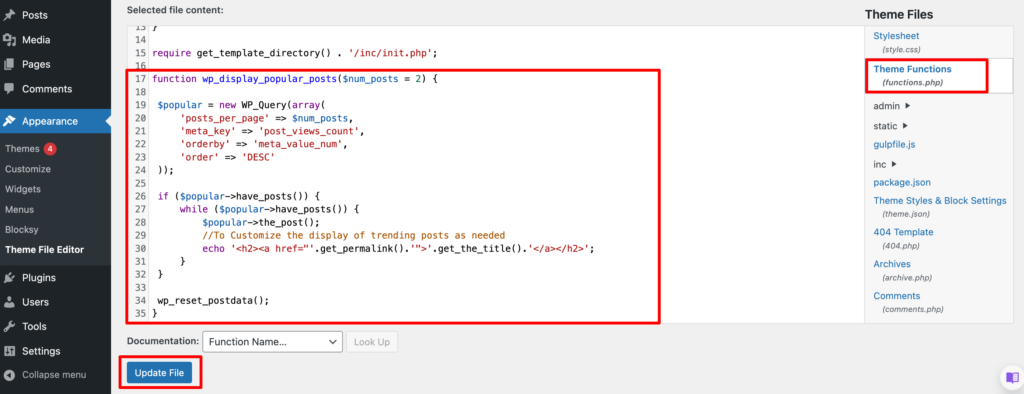Expand the admin folder in Theme Files

coord(891,106)
